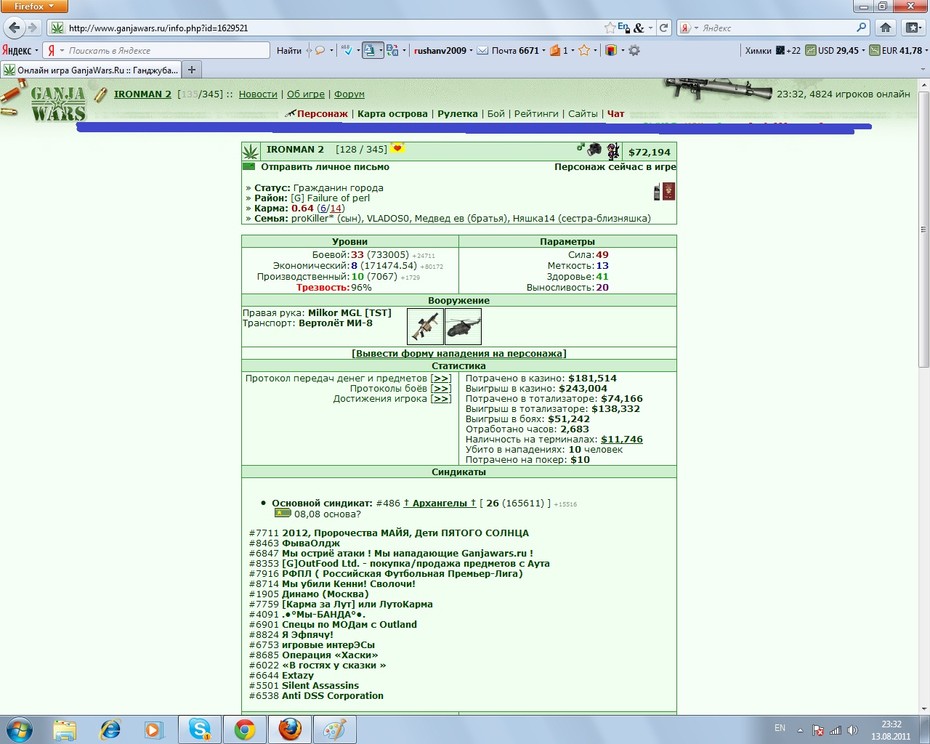Open the Новости link

tap(258, 94)
